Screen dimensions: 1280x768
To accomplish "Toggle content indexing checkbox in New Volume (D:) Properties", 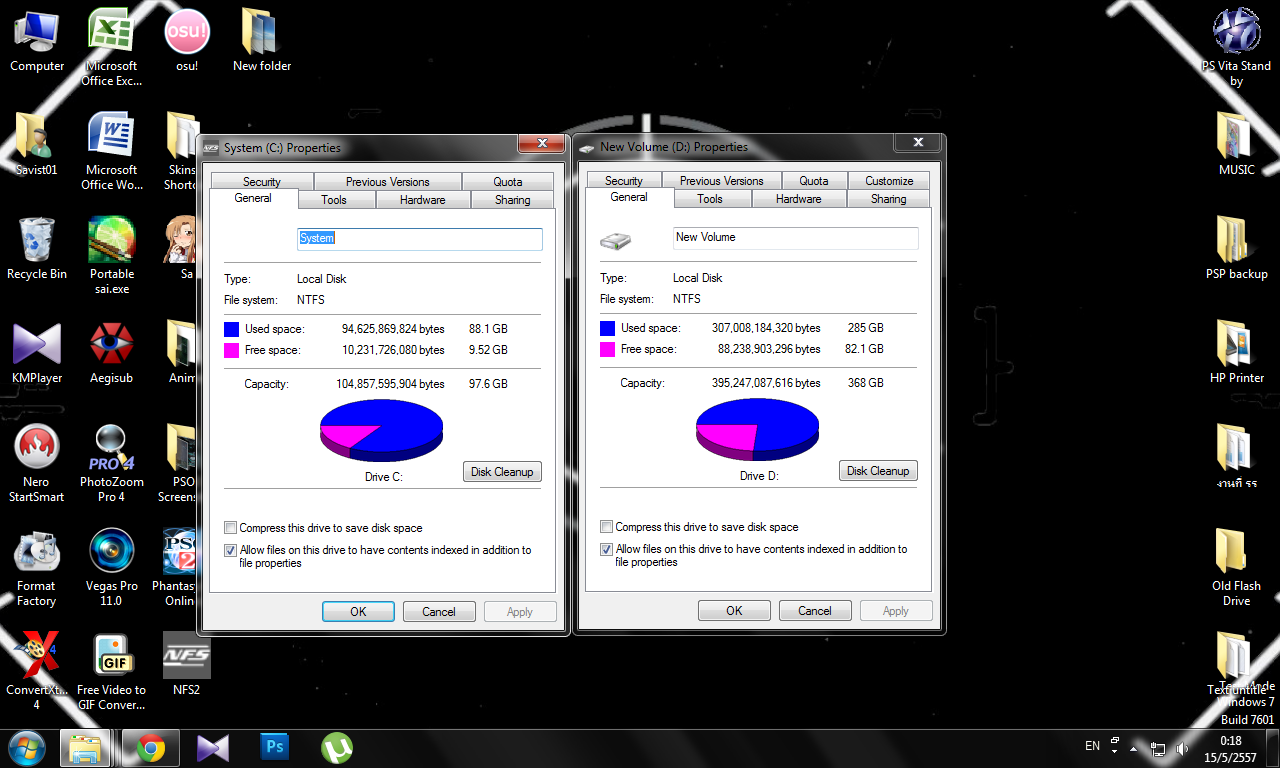I will coord(607,549).
